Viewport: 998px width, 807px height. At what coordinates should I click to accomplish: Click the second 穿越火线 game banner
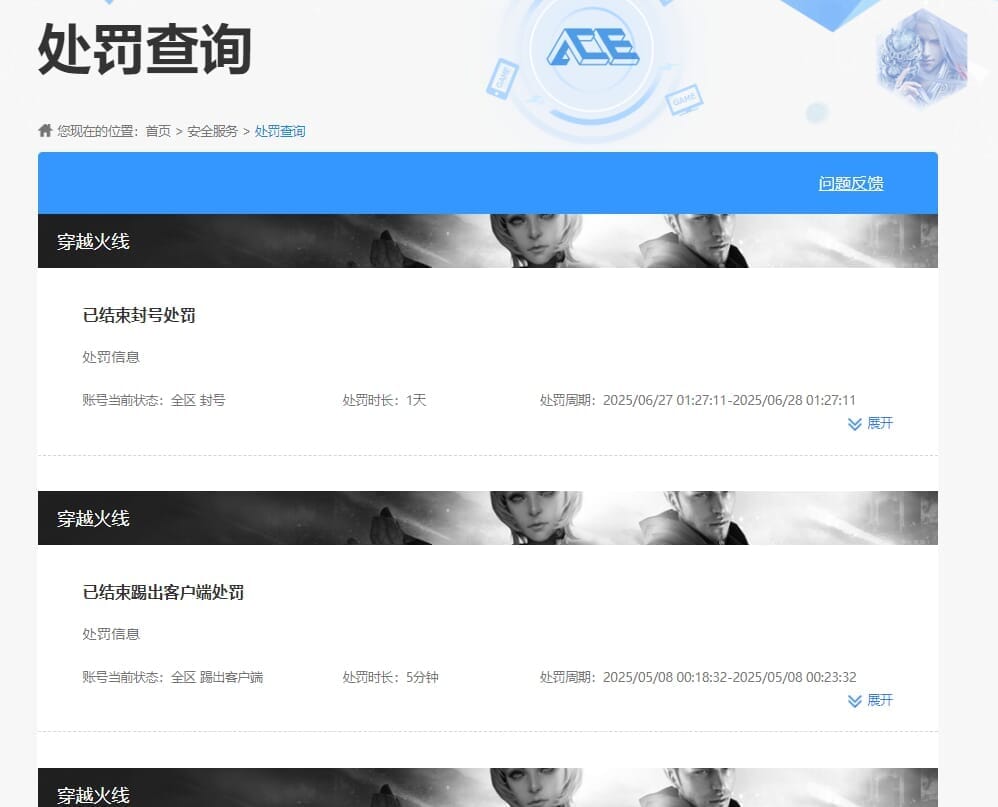coord(488,518)
